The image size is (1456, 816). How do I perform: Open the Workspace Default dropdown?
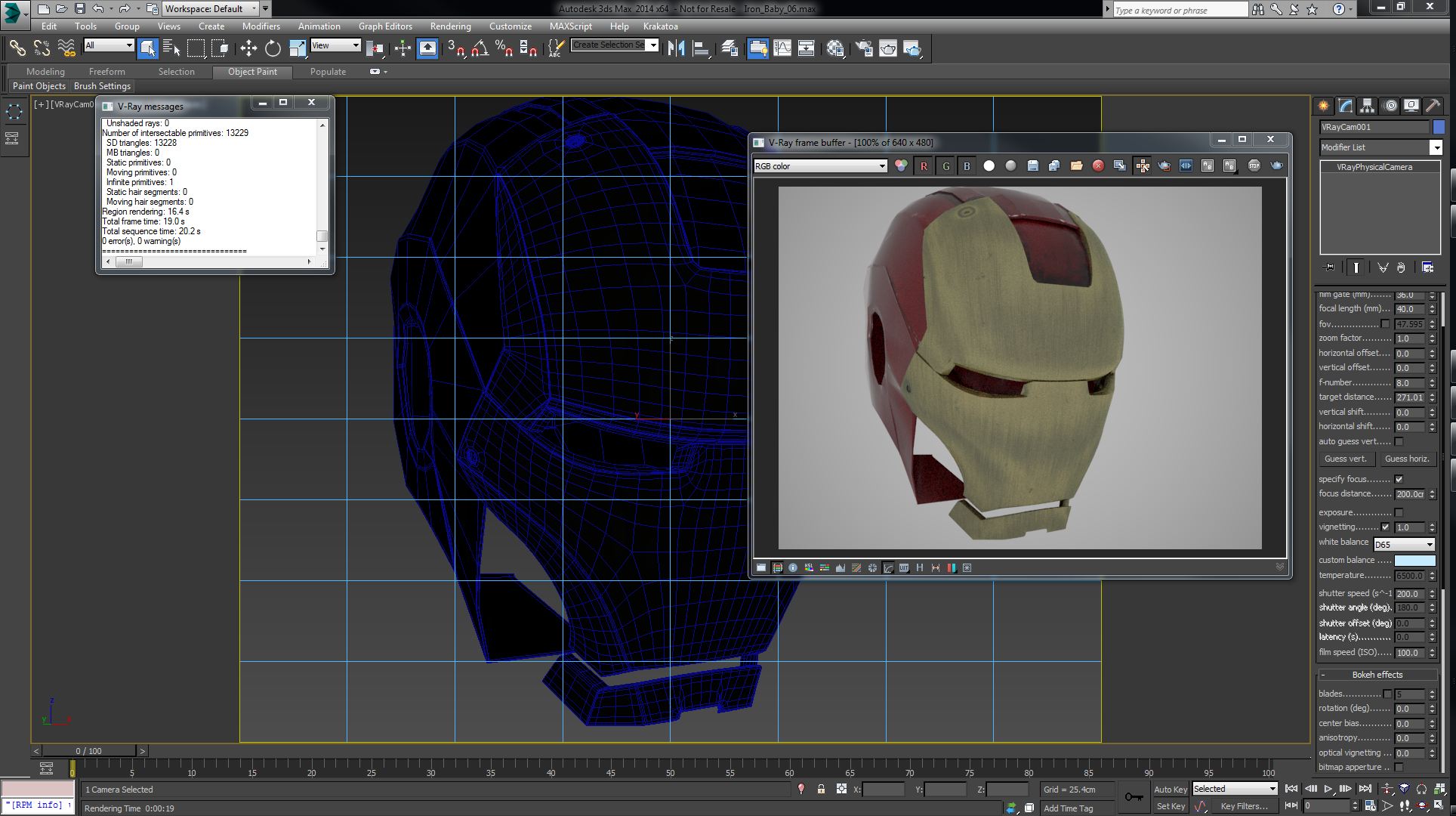[x=211, y=9]
